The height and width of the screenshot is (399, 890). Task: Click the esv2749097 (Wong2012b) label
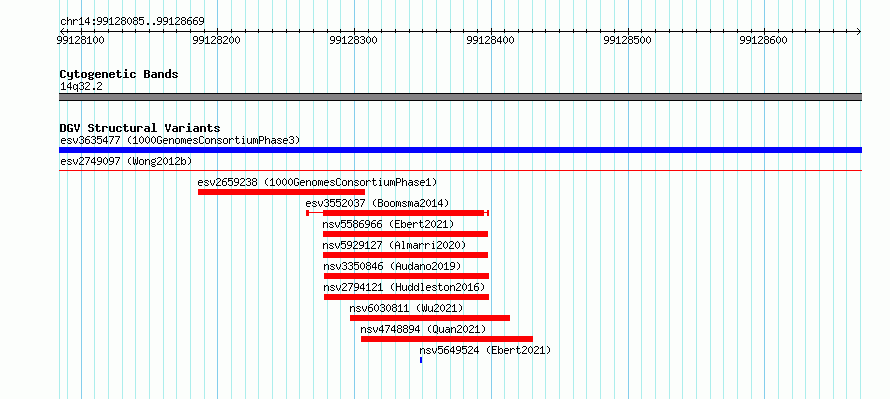pyautogui.click(x=126, y=161)
